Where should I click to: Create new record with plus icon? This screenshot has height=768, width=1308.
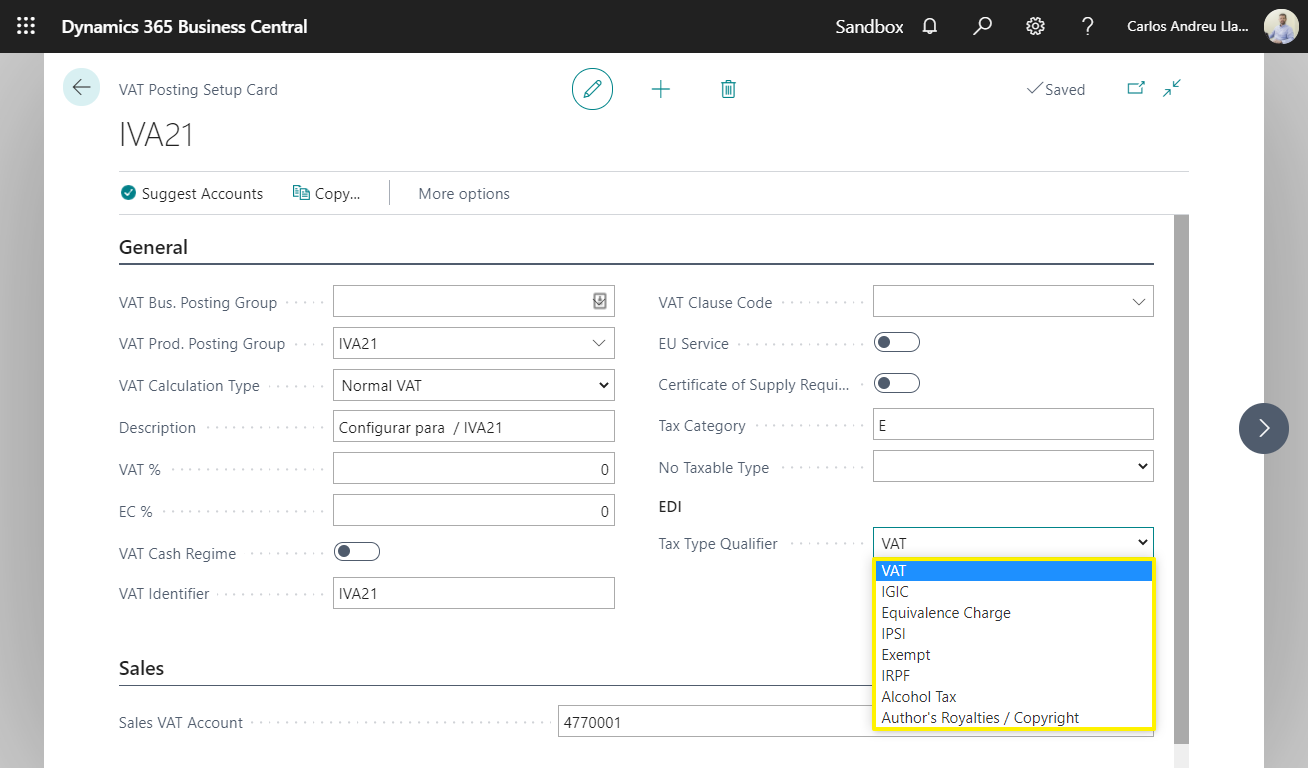pos(661,89)
